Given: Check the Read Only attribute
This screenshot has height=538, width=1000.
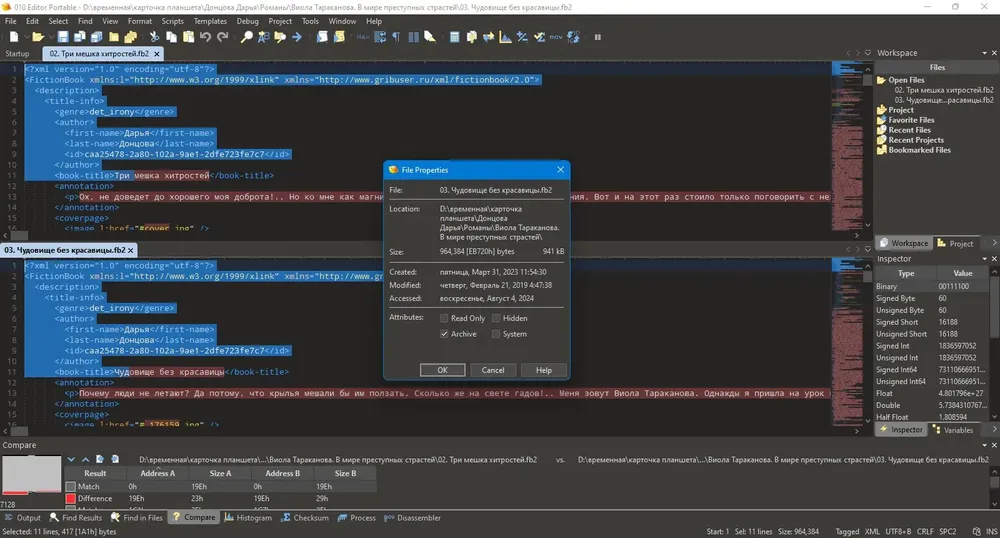Looking at the screenshot, I should [444, 318].
